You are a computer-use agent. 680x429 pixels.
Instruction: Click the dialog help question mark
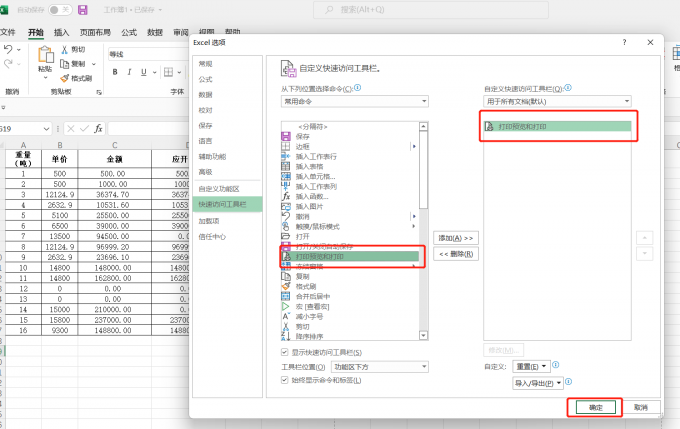click(x=624, y=42)
